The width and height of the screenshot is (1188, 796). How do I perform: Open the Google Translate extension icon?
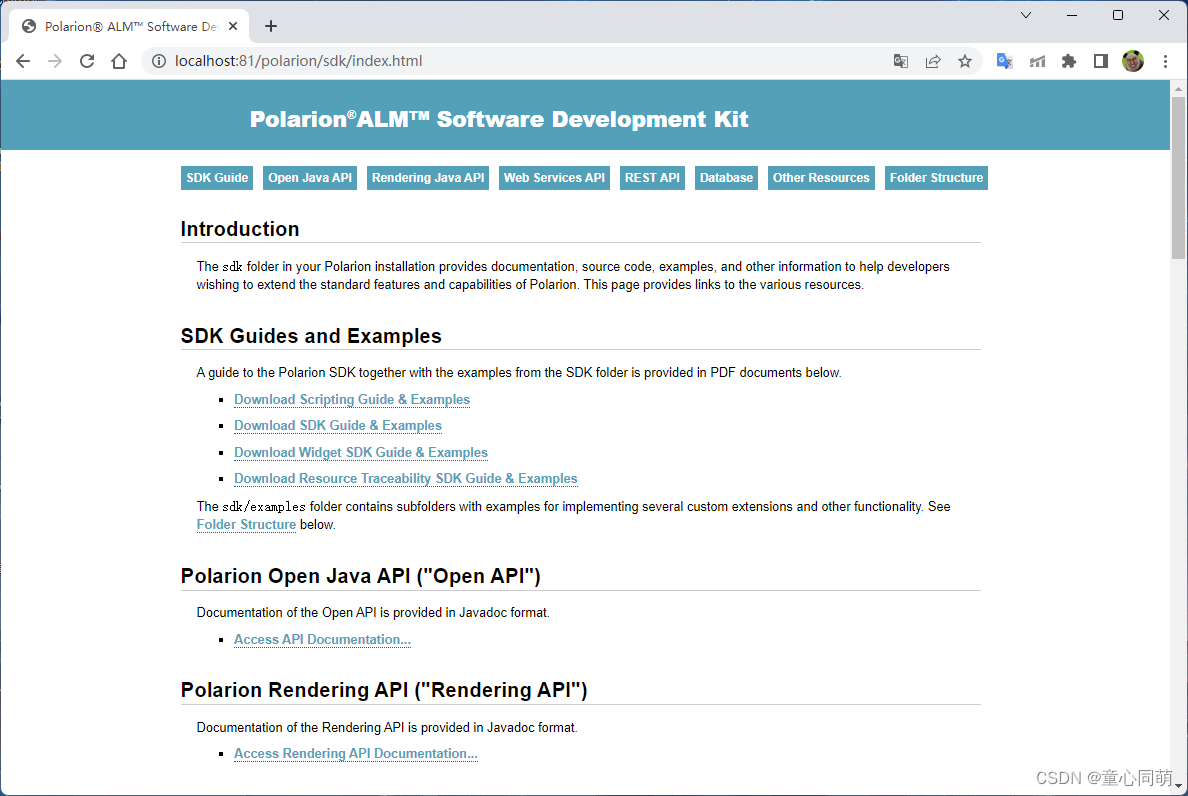[1005, 61]
